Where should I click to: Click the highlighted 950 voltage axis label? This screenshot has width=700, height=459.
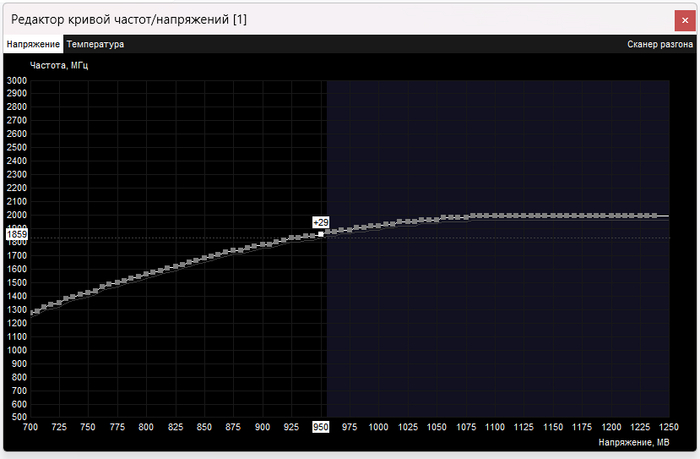tap(321, 427)
